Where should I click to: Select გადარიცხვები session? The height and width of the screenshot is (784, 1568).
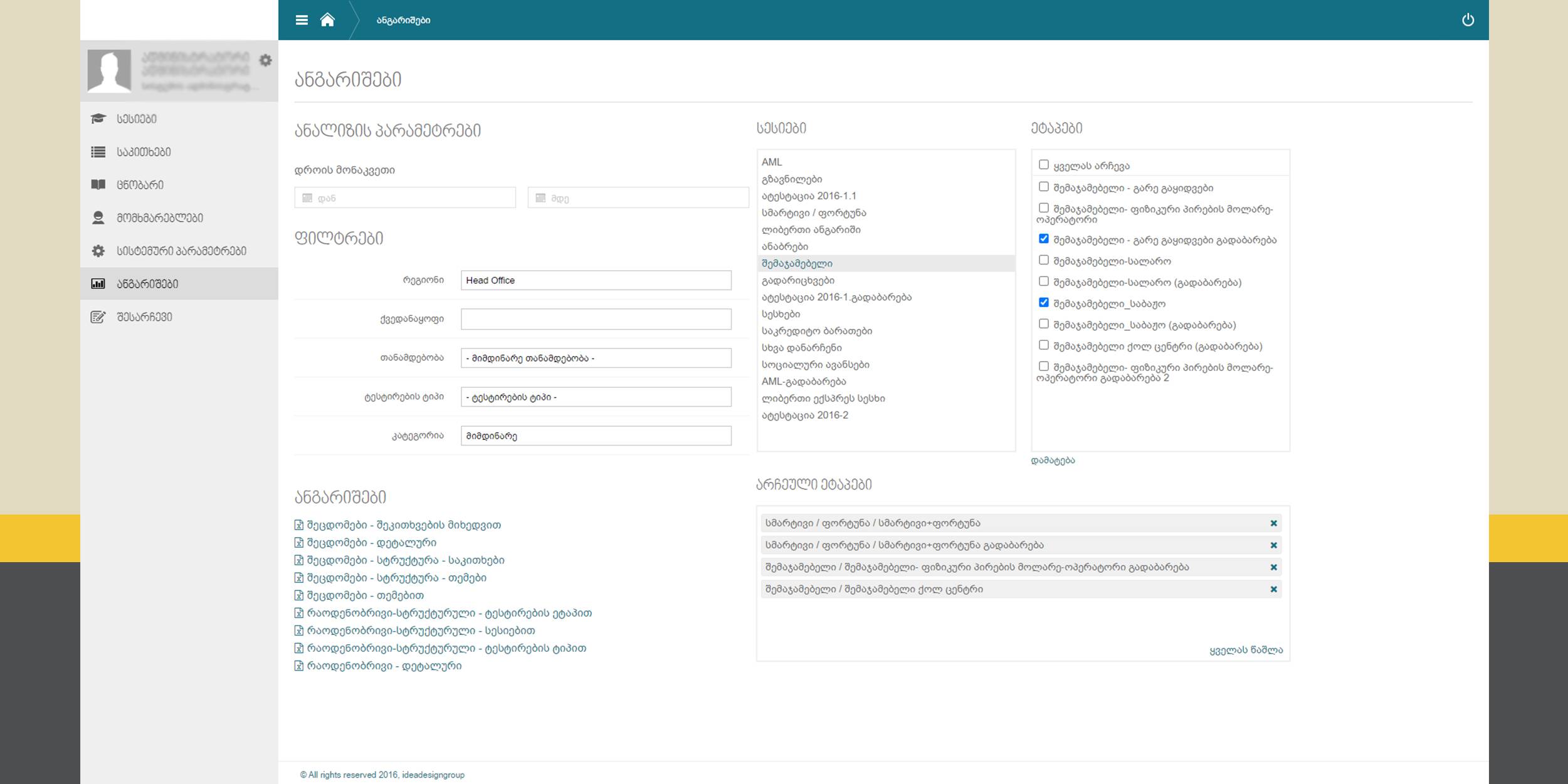(886, 280)
